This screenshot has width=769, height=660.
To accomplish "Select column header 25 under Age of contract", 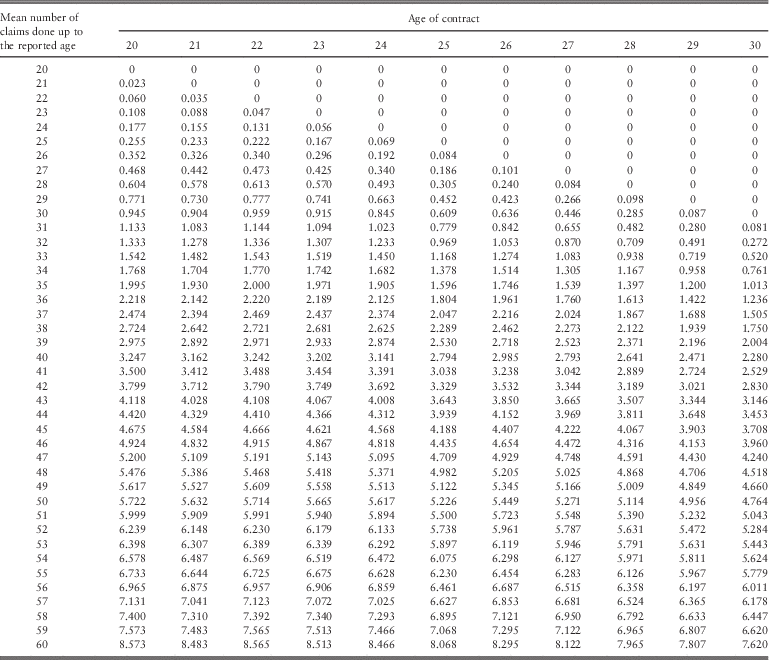I will (443, 45).
